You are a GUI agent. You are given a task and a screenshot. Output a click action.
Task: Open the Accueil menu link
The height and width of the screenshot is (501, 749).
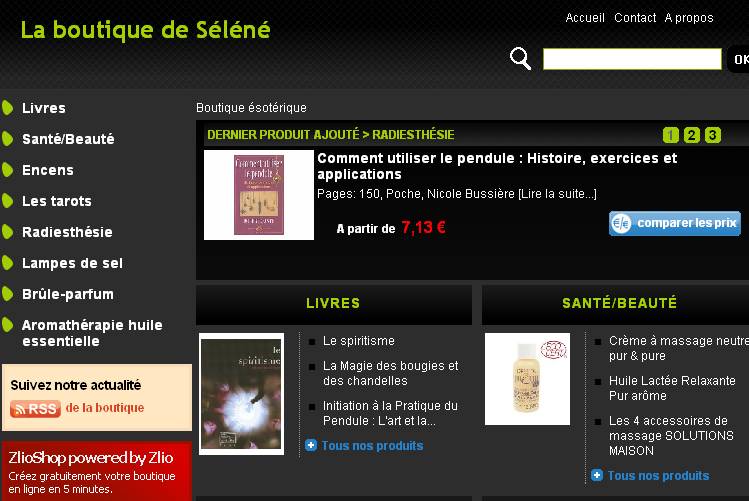[x=585, y=18]
